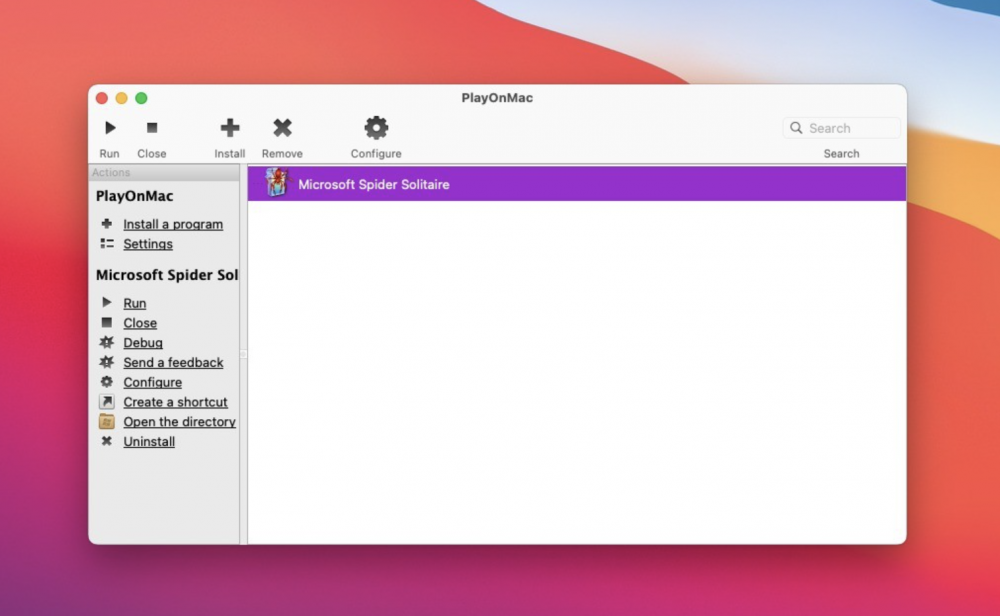The height and width of the screenshot is (616, 1000).
Task: Click the yellow minimize window button
Action: coord(121,98)
